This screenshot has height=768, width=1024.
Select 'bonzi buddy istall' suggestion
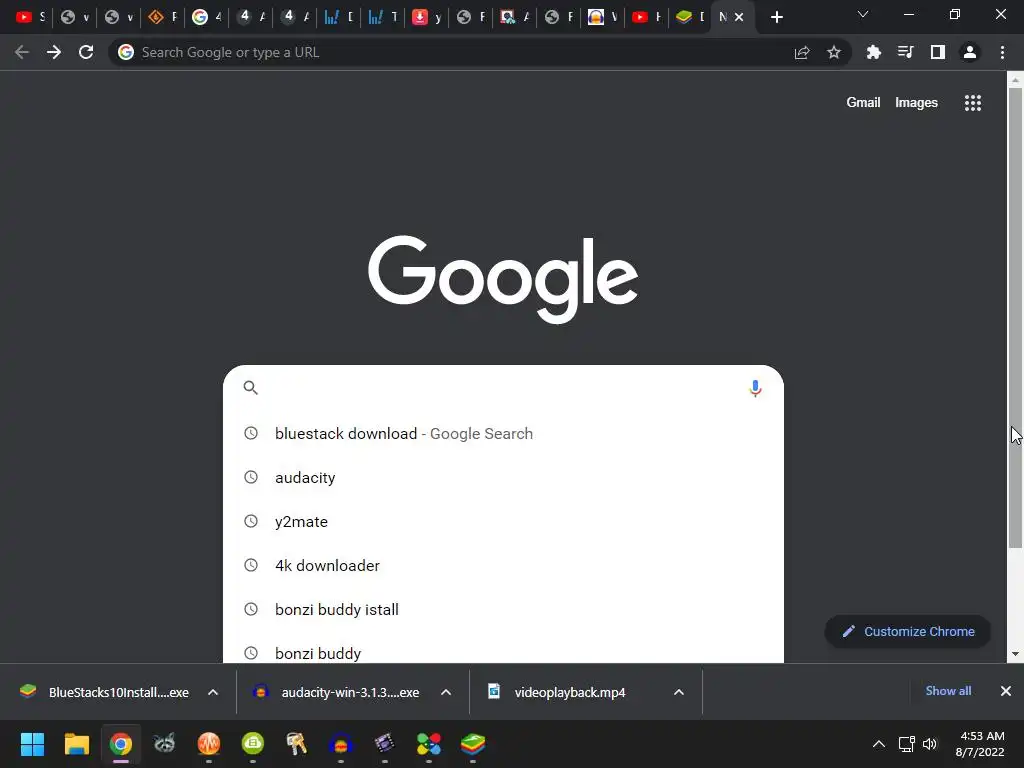[x=503, y=609]
